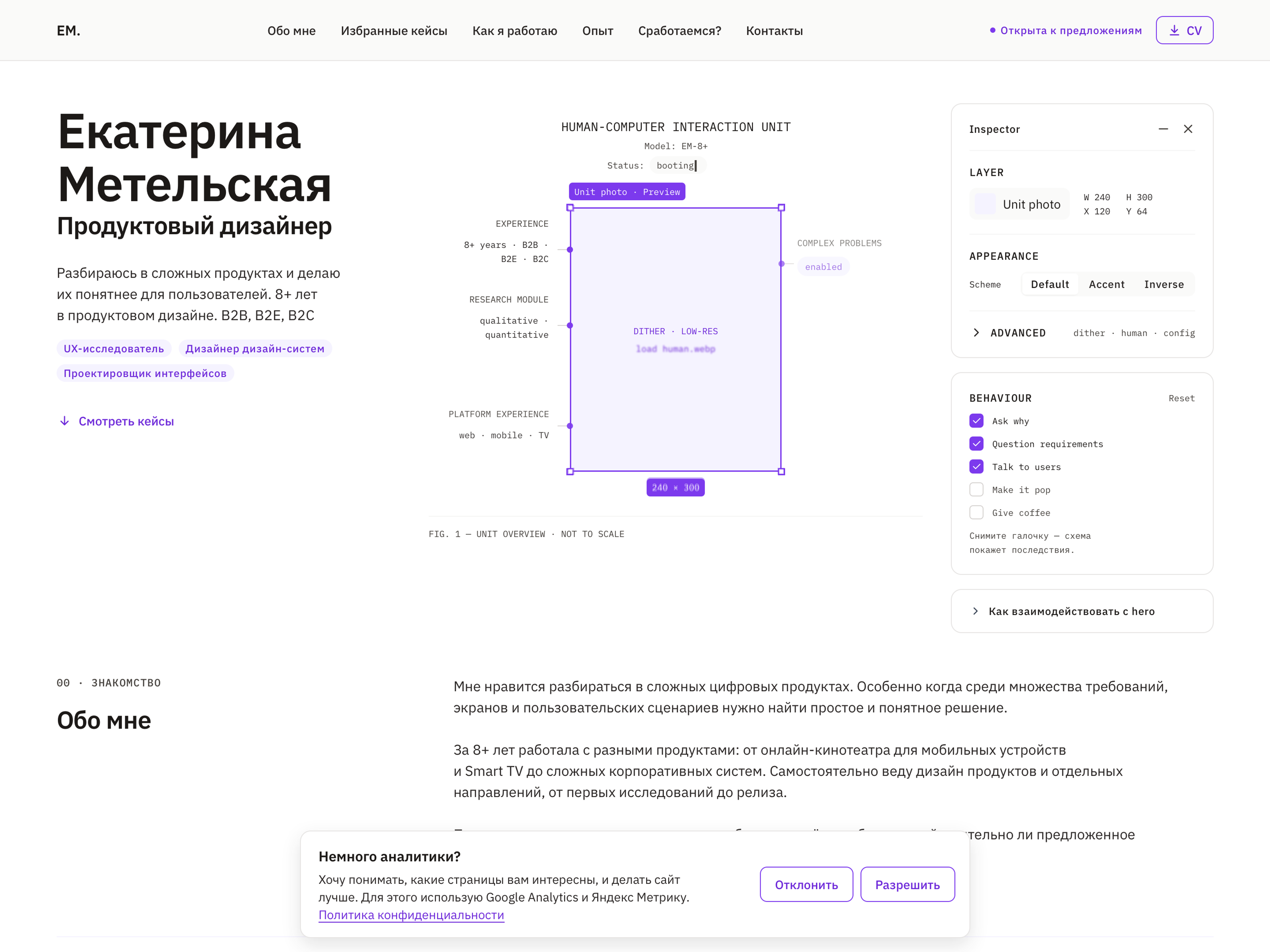This screenshot has width=1270, height=952.
Task: Click the bottom-right selection handle
Action: pyautogui.click(x=782, y=472)
